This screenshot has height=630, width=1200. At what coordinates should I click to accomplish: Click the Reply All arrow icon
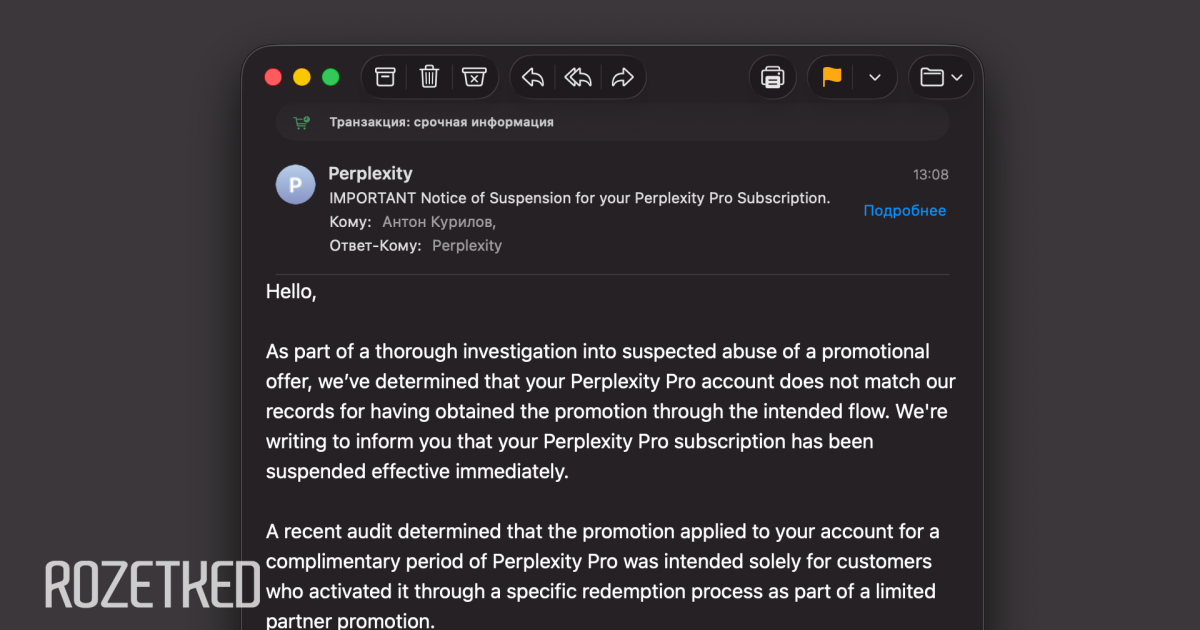pyautogui.click(x=578, y=77)
